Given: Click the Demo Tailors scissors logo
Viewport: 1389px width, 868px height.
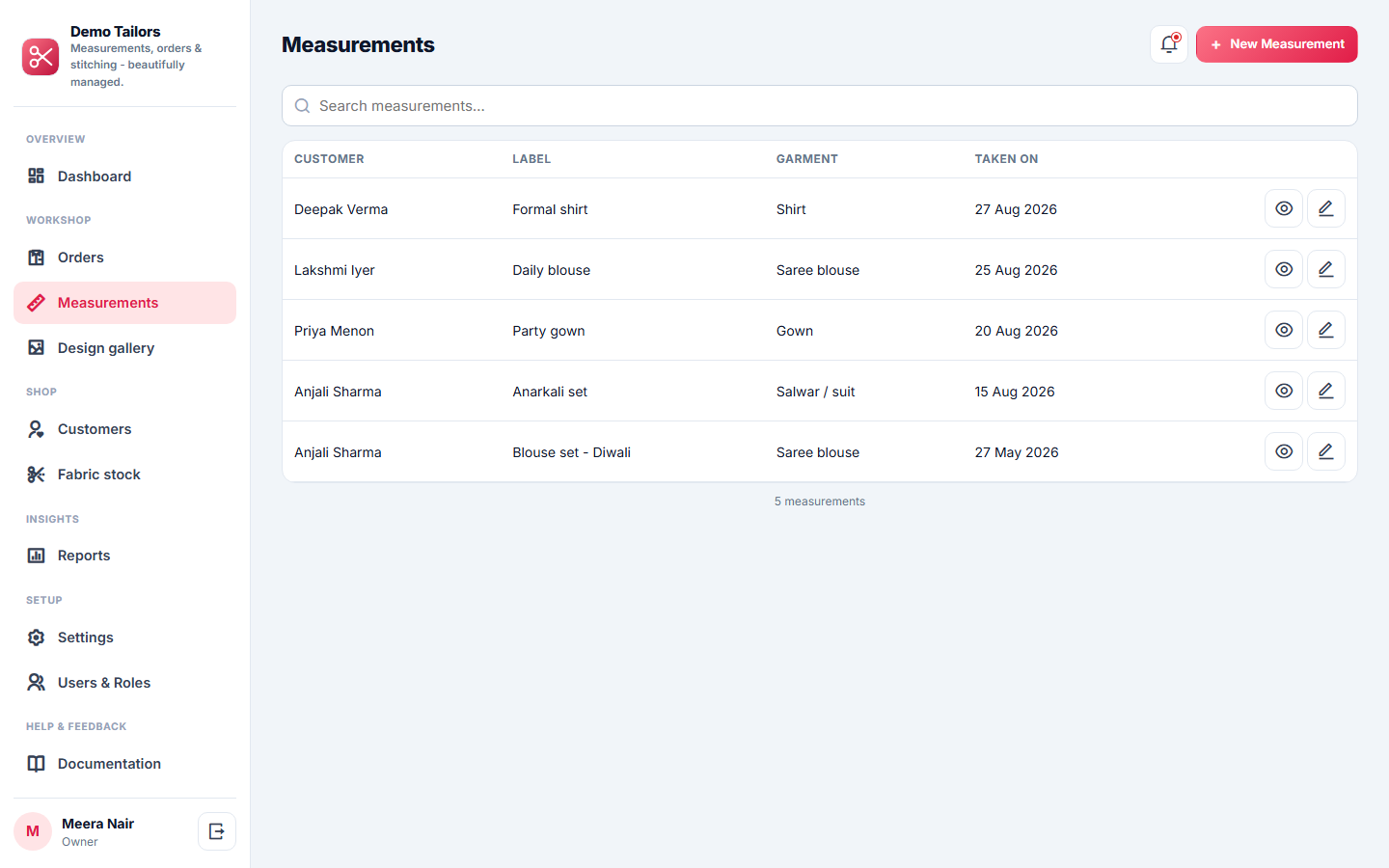Looking at the screenshot, I should click(x=41, y=57).
